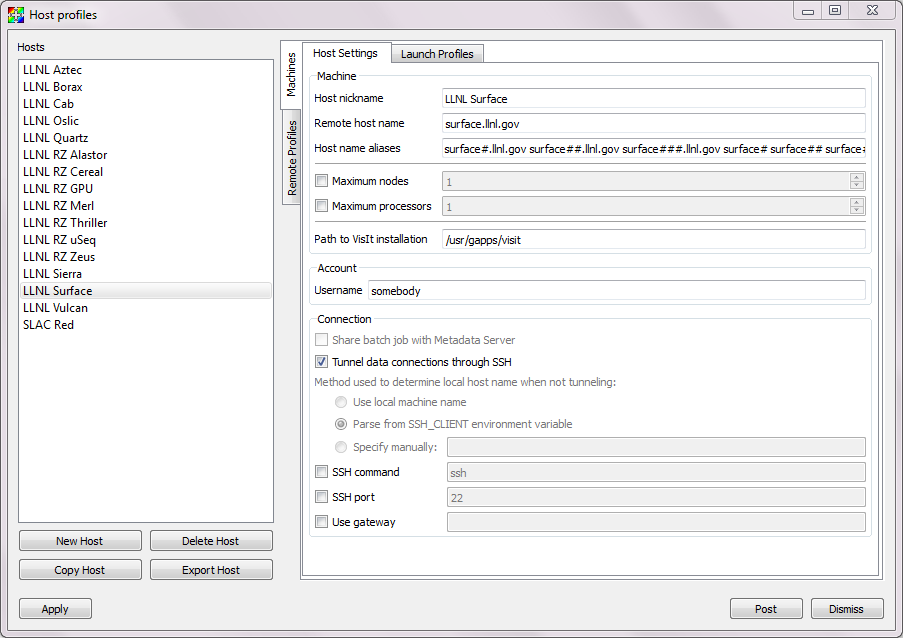Screen dimensions: 903x638
Task: Select the highlighted LLNL Surface host
Action: point(146,291)
